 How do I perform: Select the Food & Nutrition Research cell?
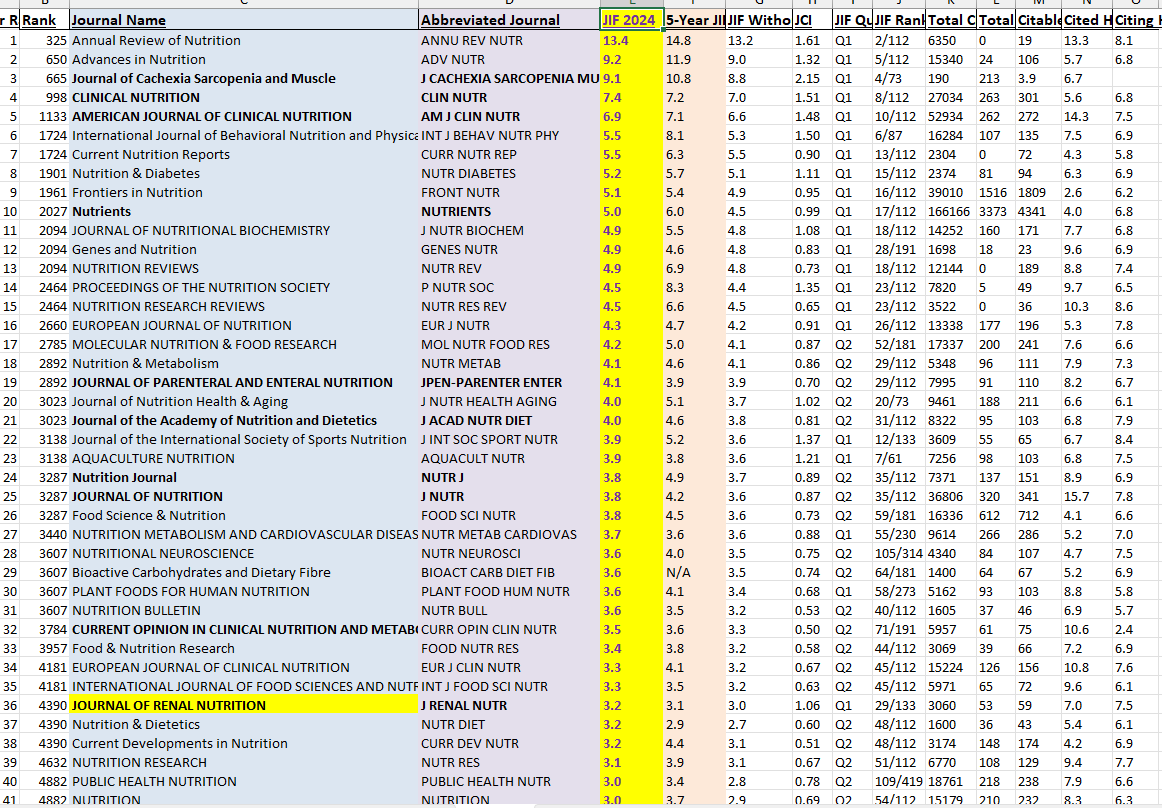coord(244,649)
